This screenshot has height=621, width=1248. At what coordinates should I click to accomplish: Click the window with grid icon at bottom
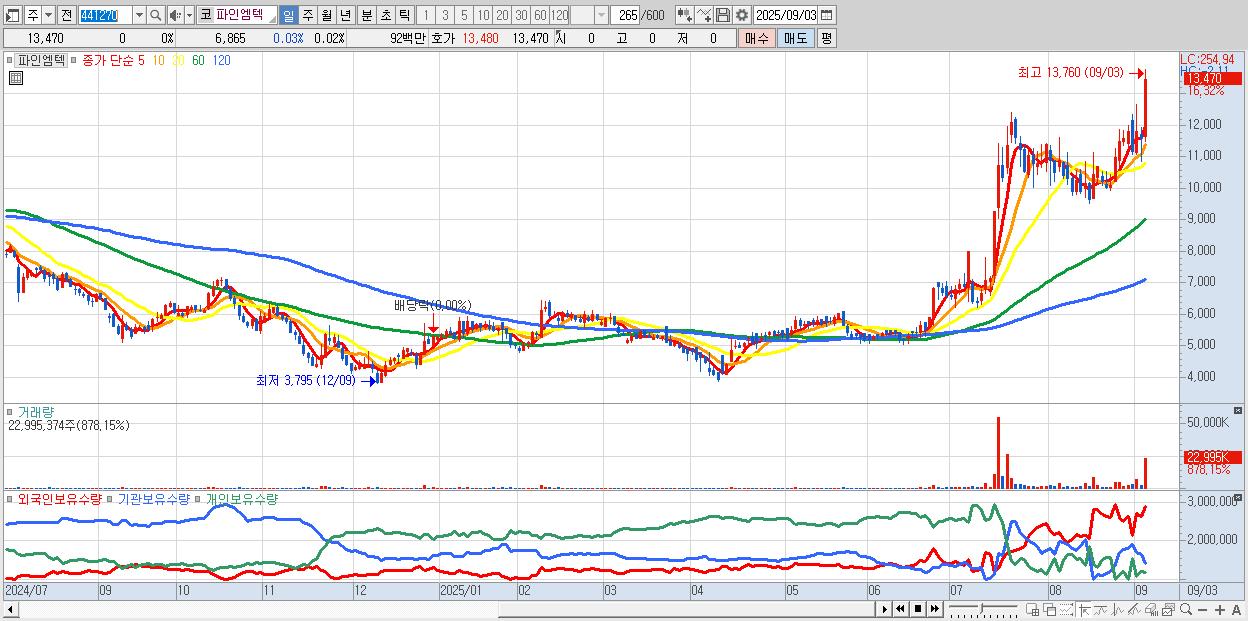point(1033,609)
